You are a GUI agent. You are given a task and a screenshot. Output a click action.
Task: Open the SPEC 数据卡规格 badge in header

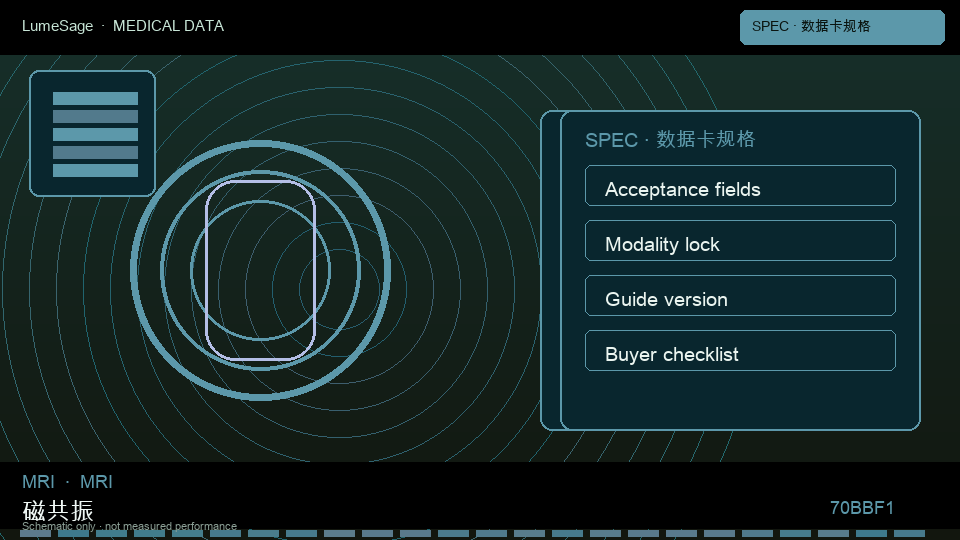pos(842,27)
